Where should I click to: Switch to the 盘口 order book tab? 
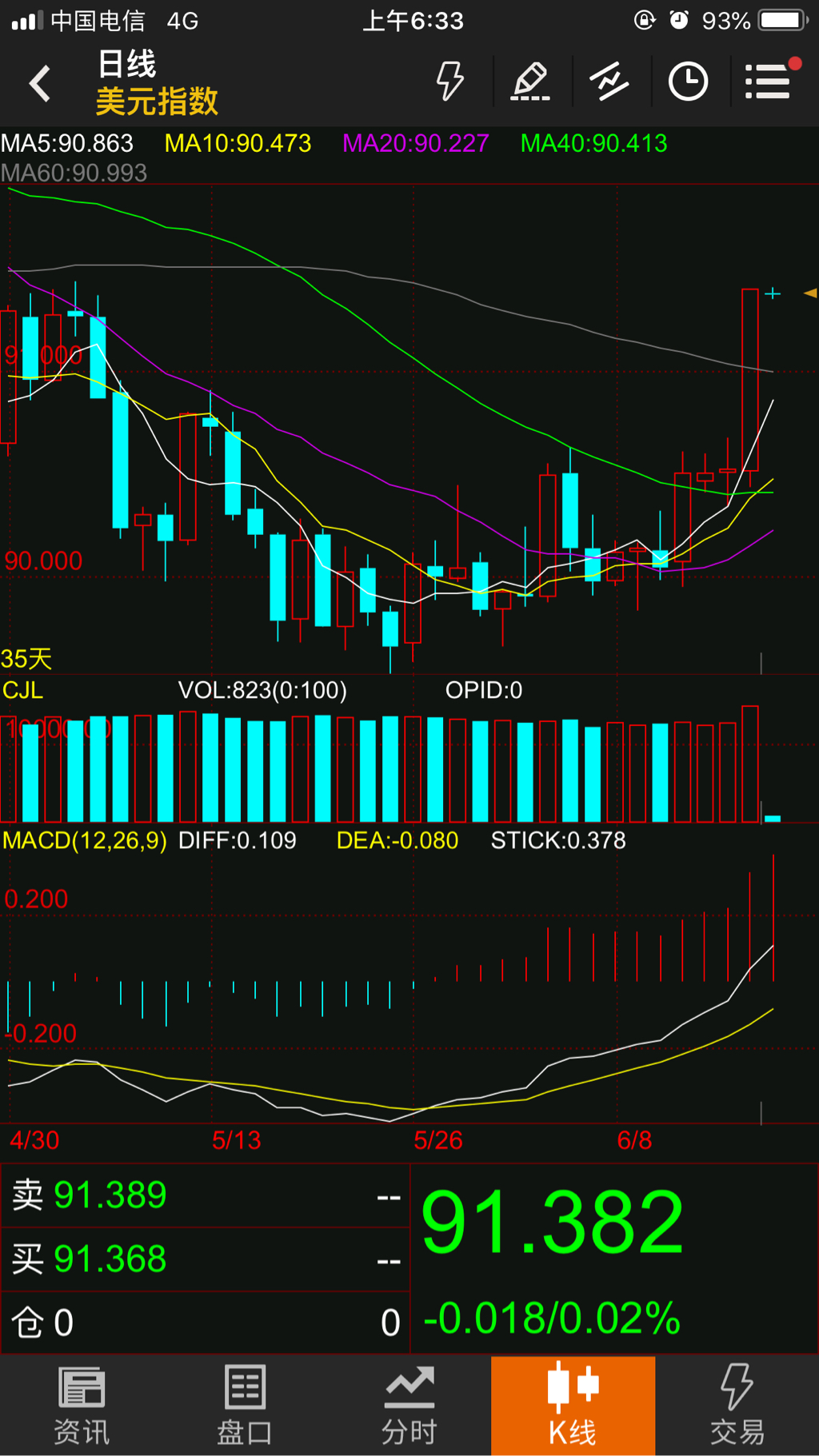[245, 1406]
